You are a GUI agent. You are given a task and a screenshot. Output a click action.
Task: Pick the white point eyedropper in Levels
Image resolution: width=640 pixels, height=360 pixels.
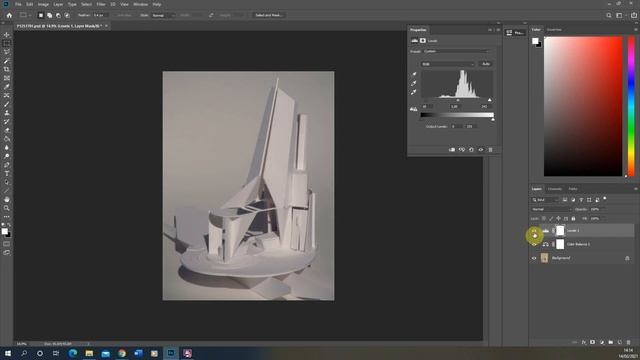(x=414, y=92)
